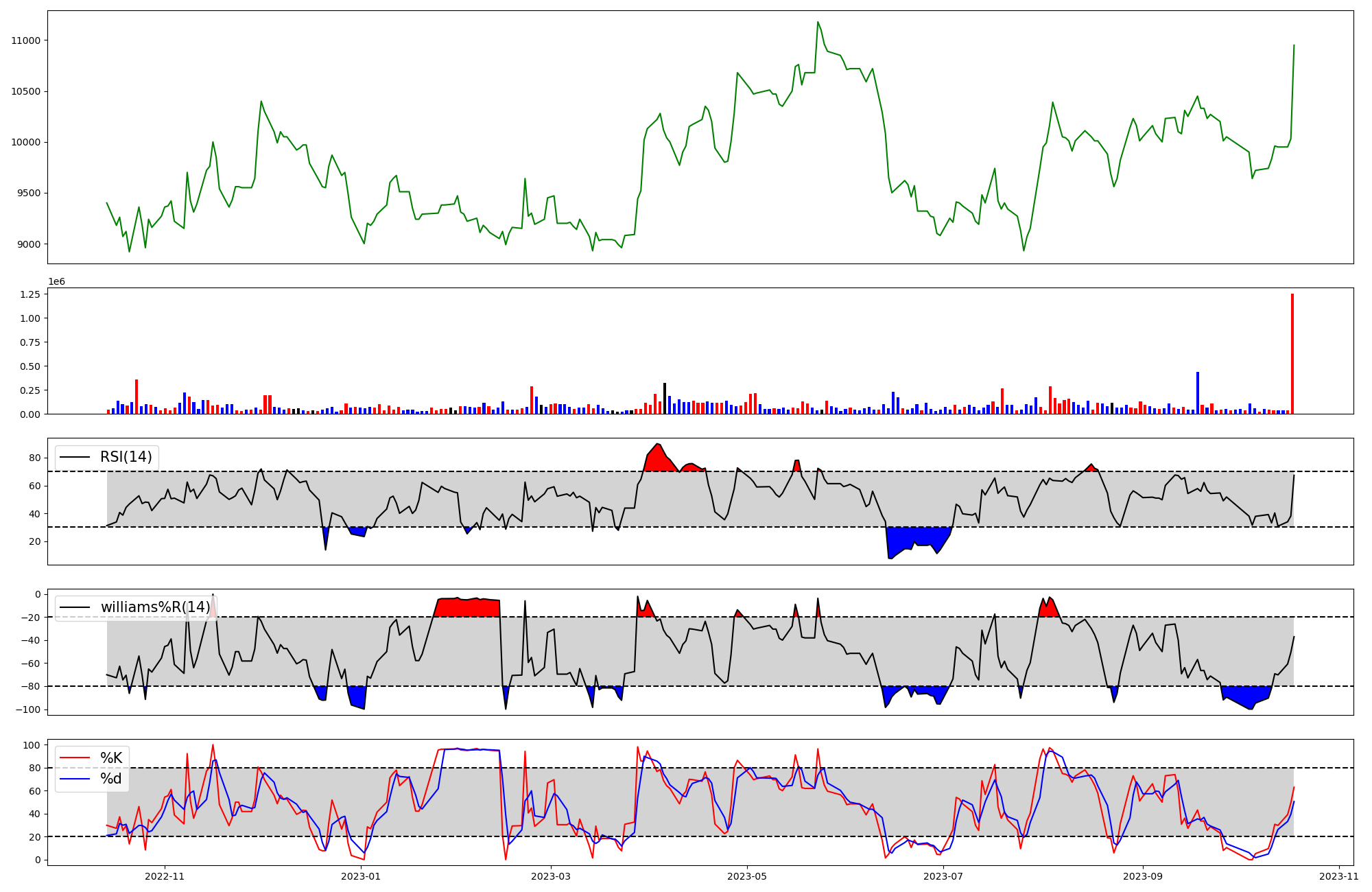Click the 1e6 volume scale label
Viewport: 1372px width, 892px height.
(56, 282)
